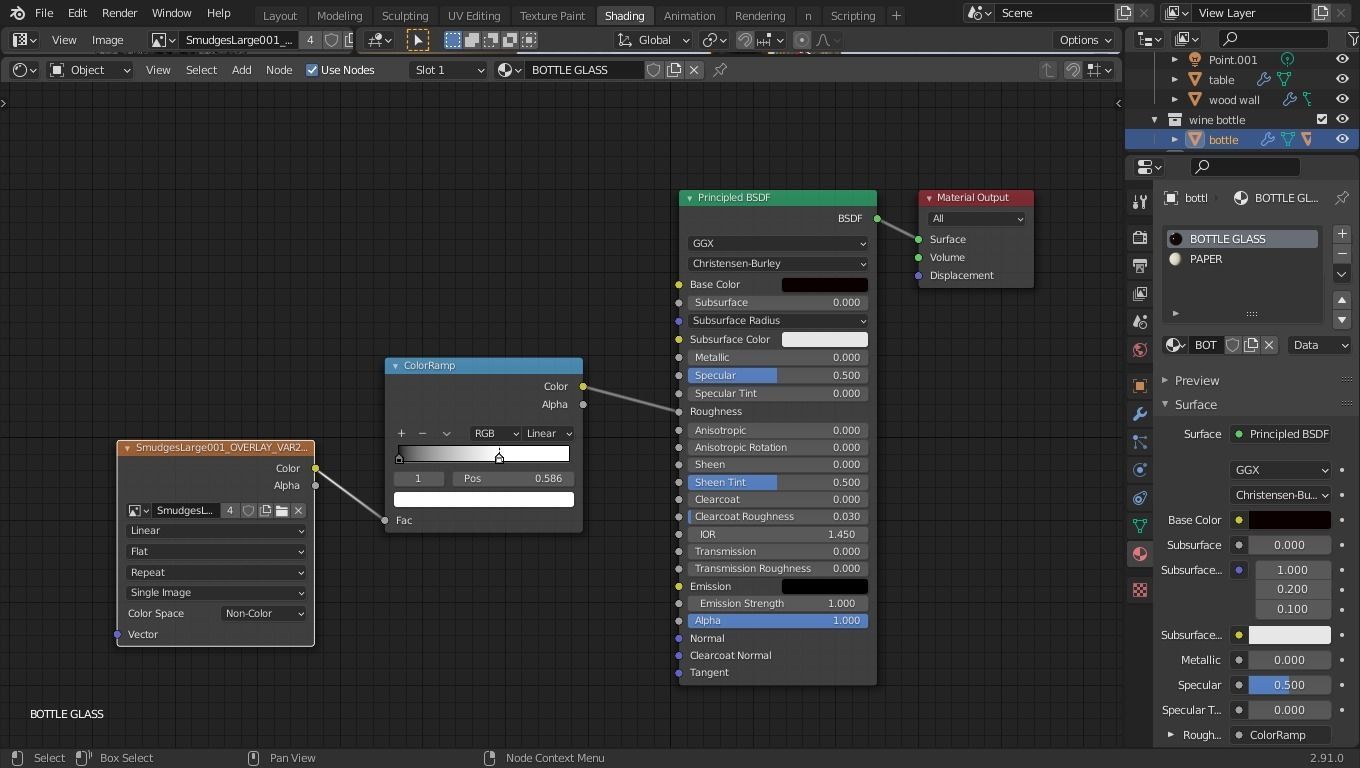Click the ColorRamp white stop color swatch

[x=484, y=500]
